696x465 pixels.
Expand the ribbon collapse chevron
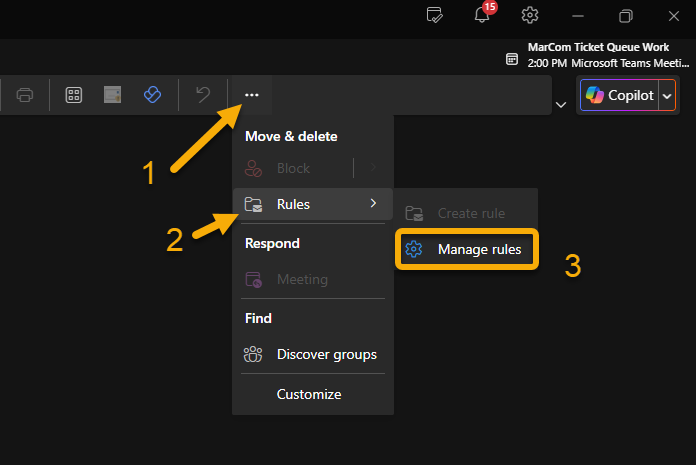click(x=560, y=104)
